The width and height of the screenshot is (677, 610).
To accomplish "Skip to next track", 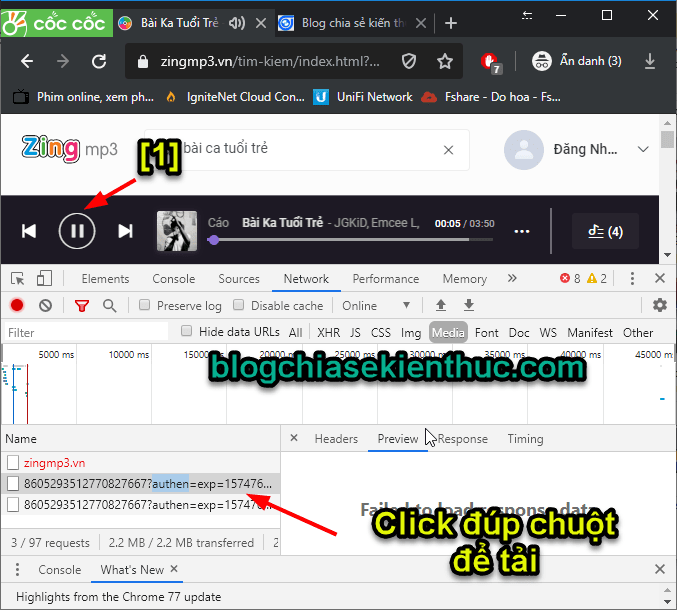I will [x=125, y=231].
